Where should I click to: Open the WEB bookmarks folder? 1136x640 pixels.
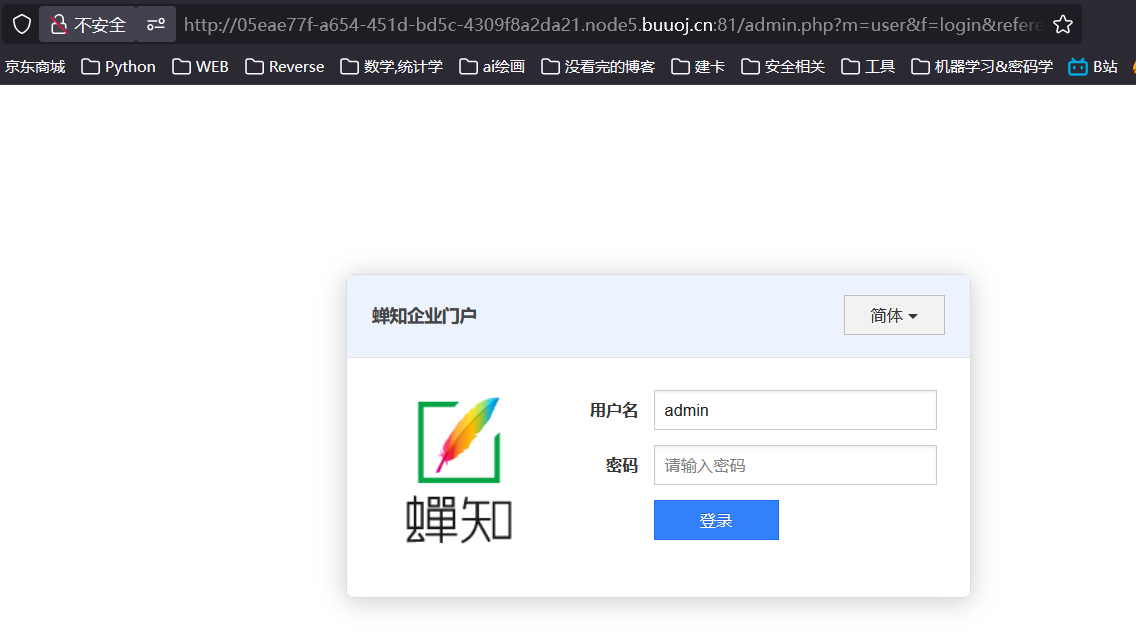click(201, 67)
